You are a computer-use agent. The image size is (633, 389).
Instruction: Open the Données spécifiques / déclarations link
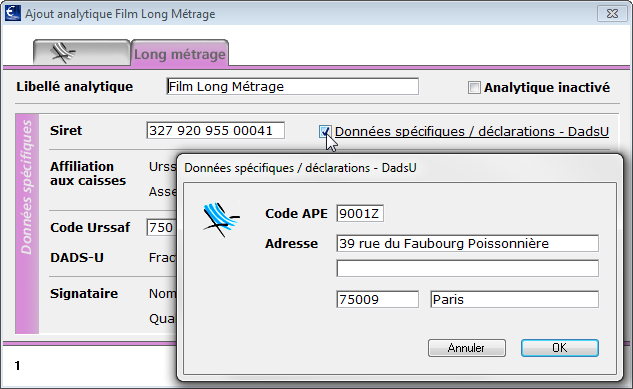tap(472, 132)
